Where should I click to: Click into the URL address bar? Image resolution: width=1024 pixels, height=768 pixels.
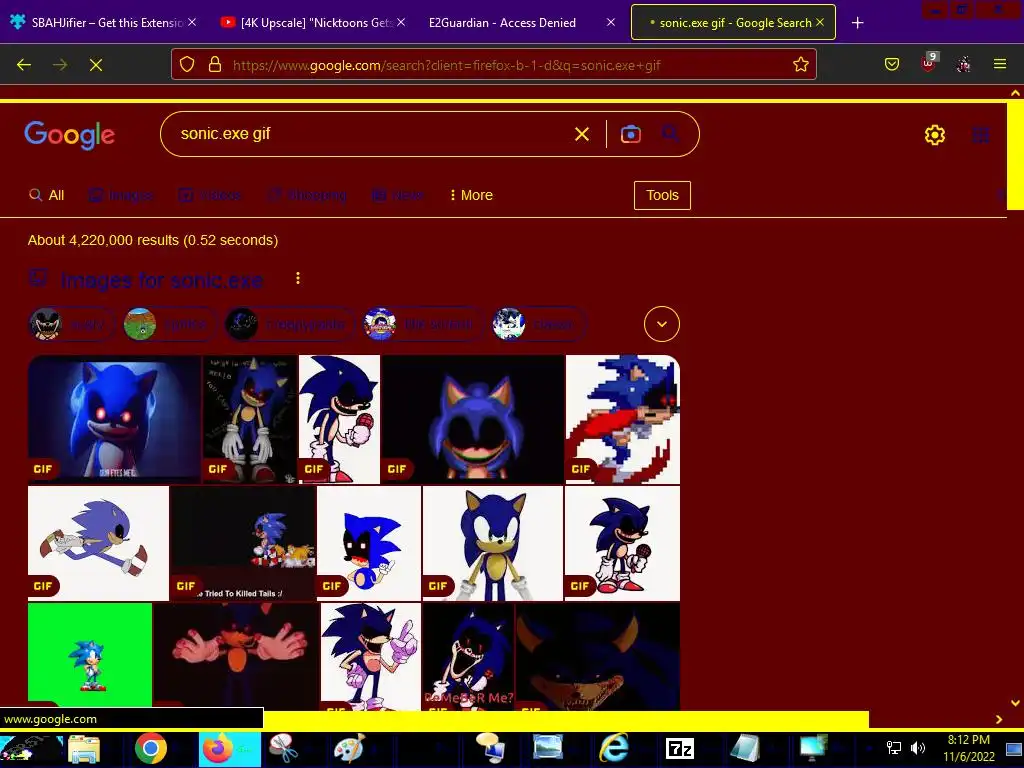(x=494, y=64)
